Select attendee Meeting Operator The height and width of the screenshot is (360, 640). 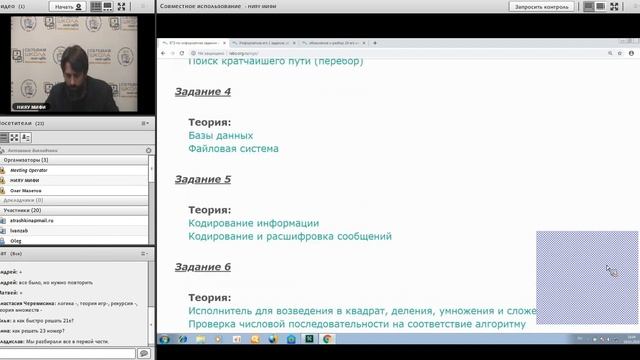[x=74, y=170]
